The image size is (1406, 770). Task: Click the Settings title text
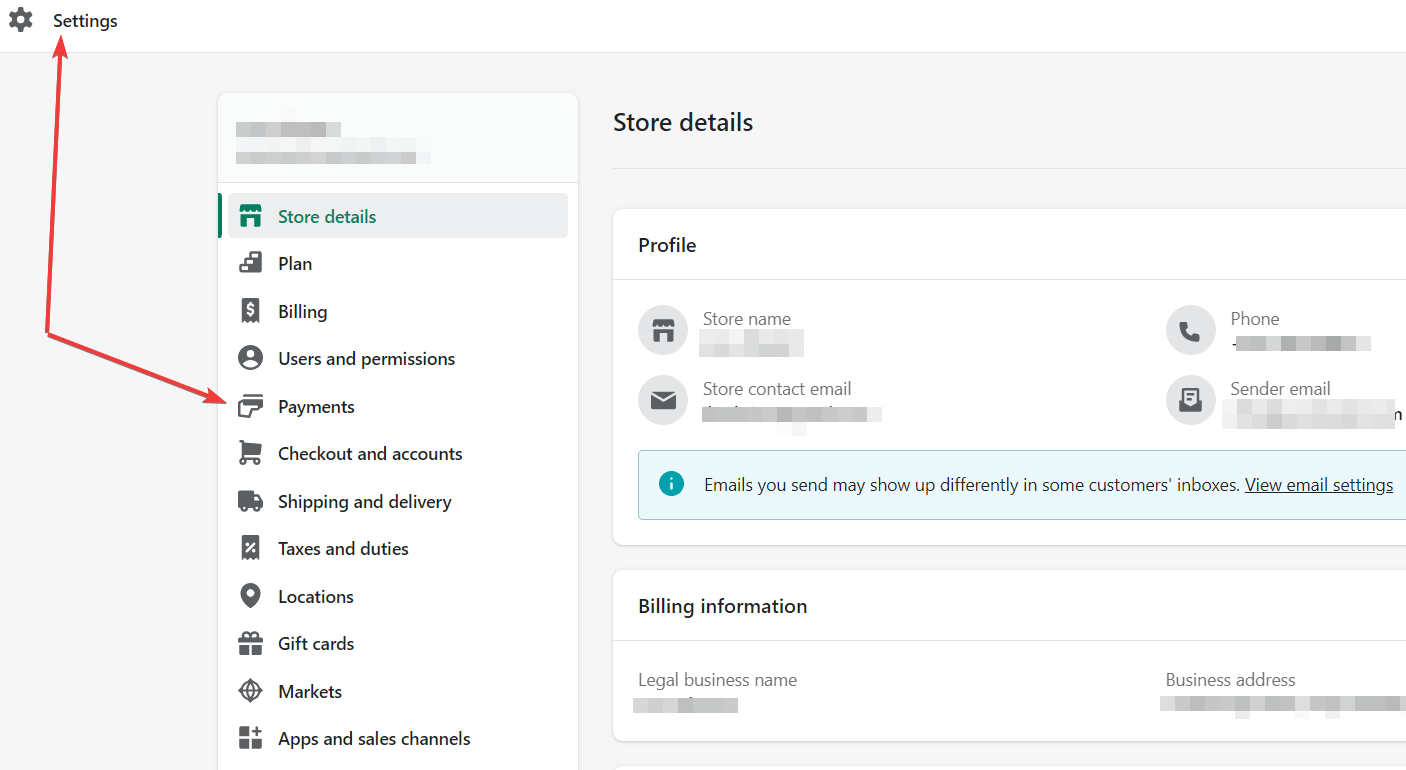pos(85,21)
